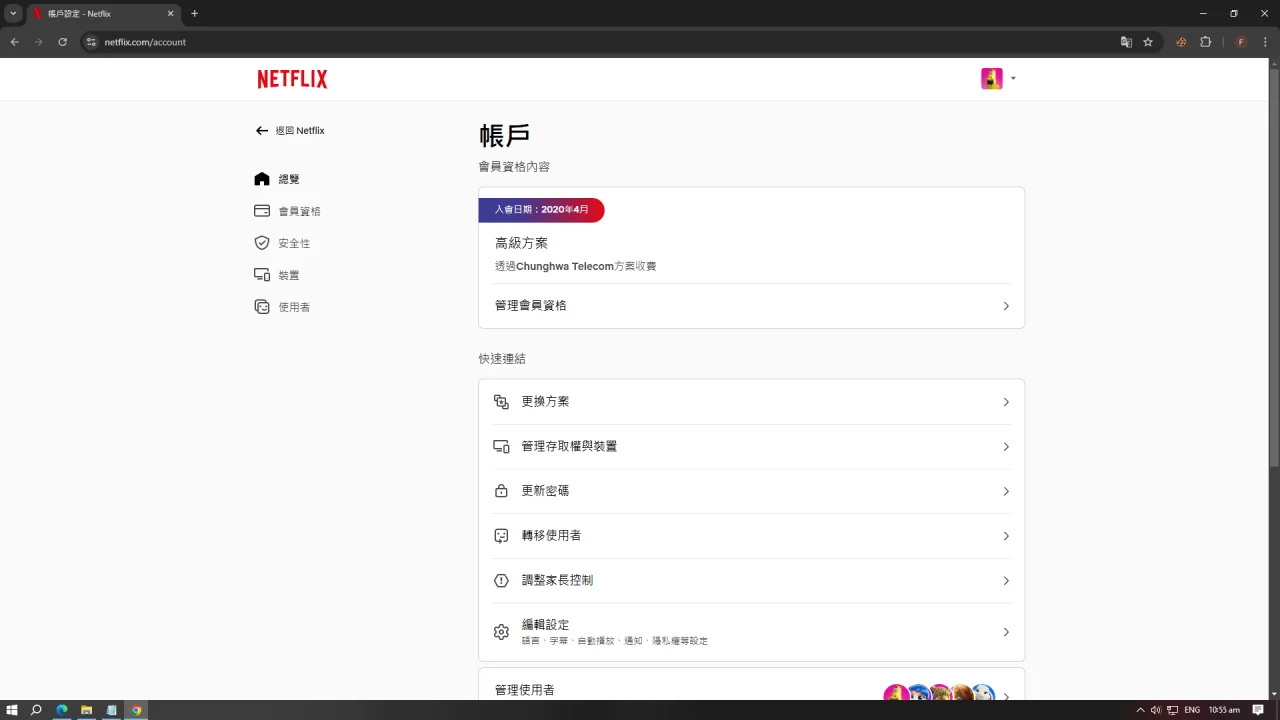1280x720 pixels.
Task: Open the 編輯設定 link text
Action: 545,625
